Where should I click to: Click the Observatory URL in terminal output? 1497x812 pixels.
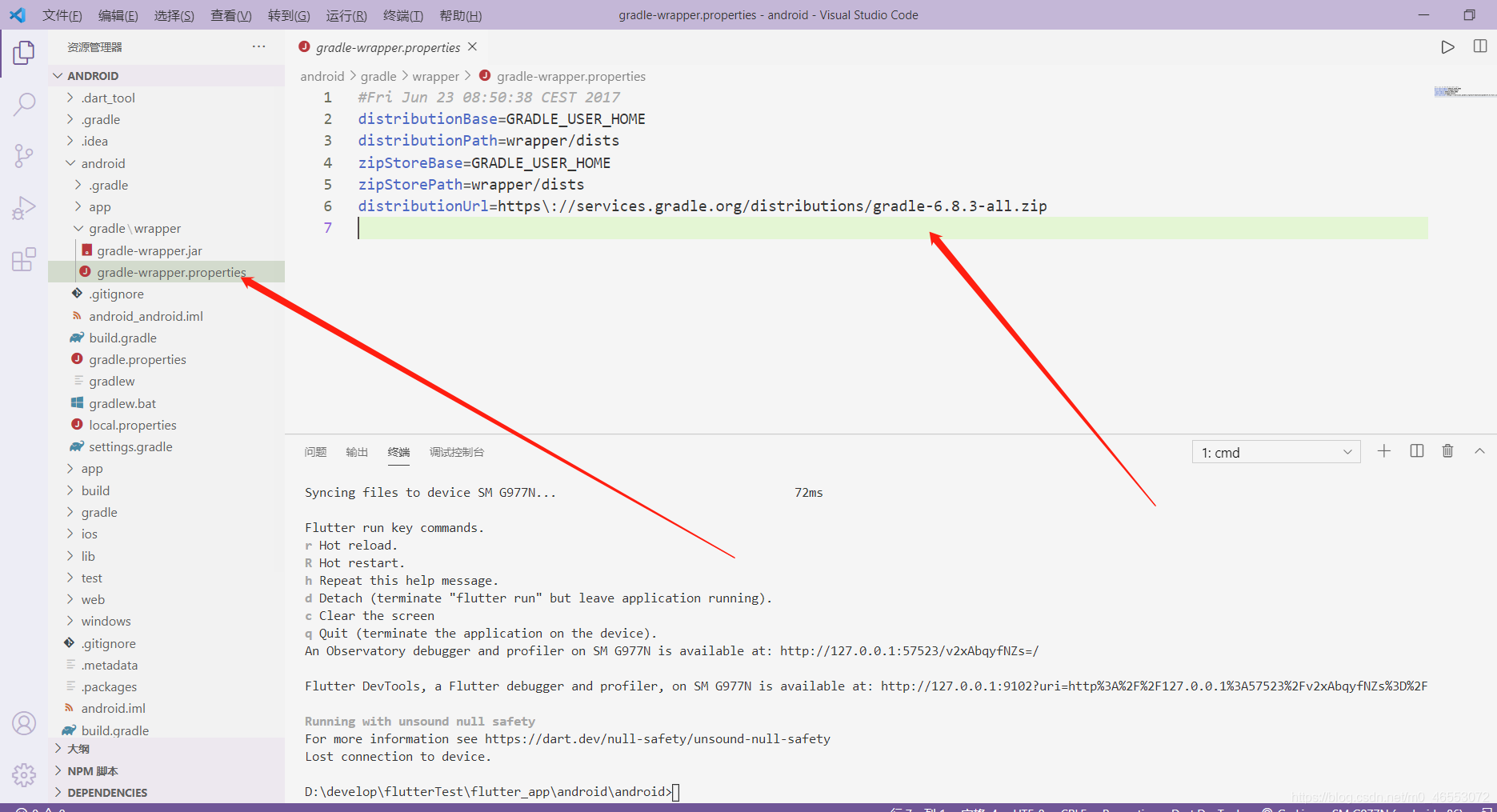pos(910,650)
